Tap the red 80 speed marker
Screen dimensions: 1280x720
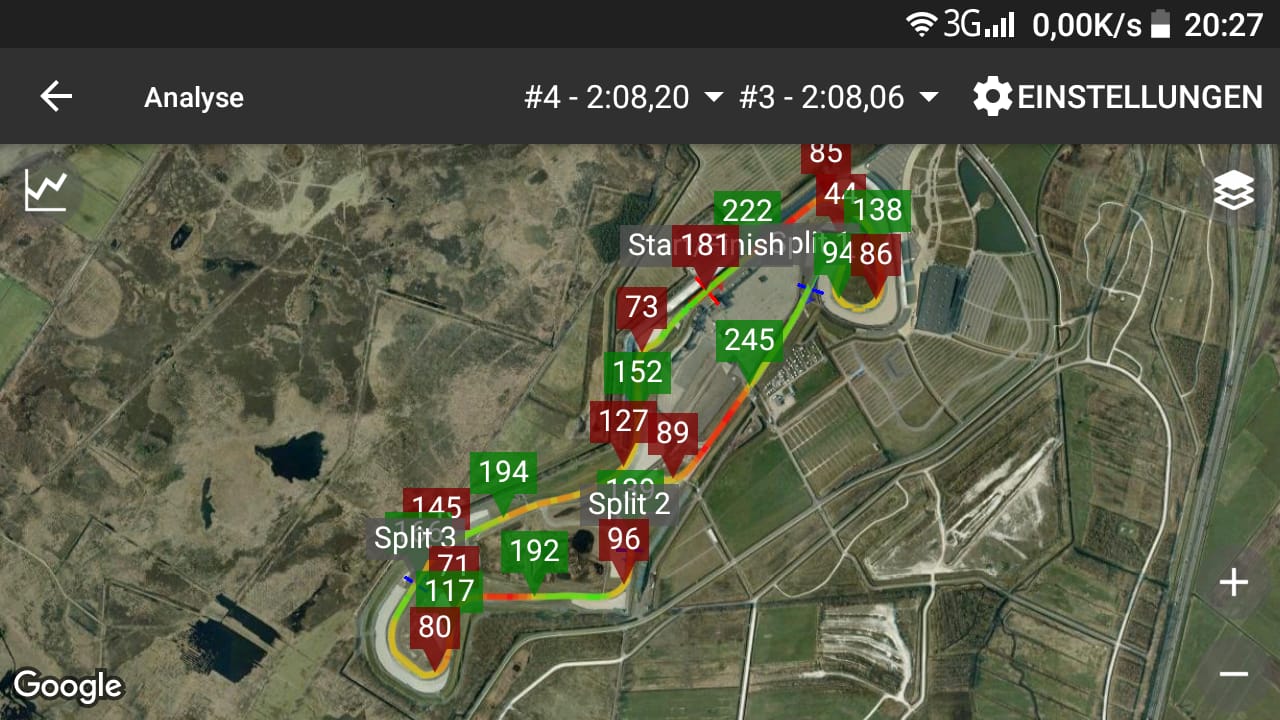click(x=434, y=628)
